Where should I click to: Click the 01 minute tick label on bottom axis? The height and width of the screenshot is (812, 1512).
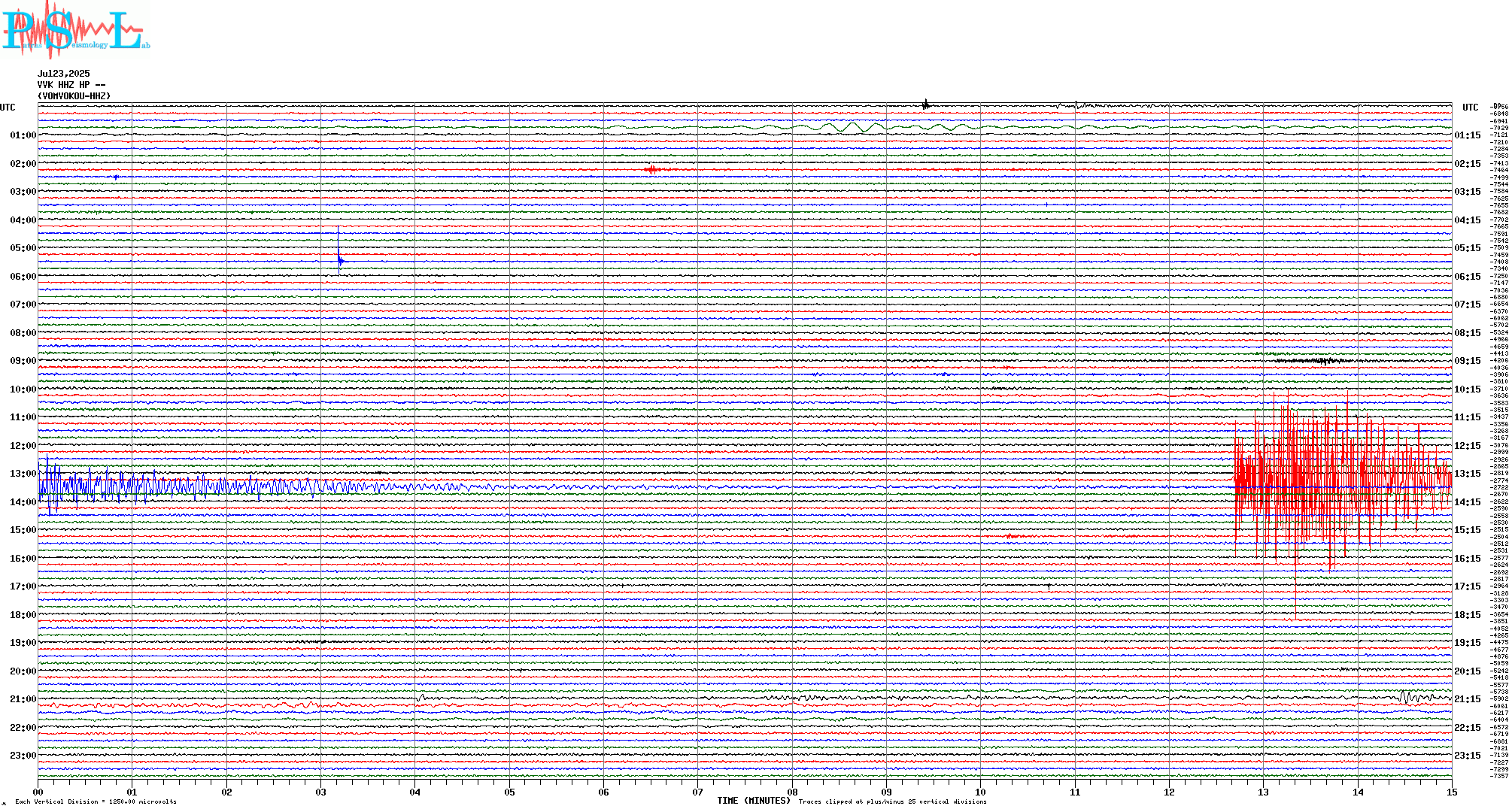coord(132,792)
